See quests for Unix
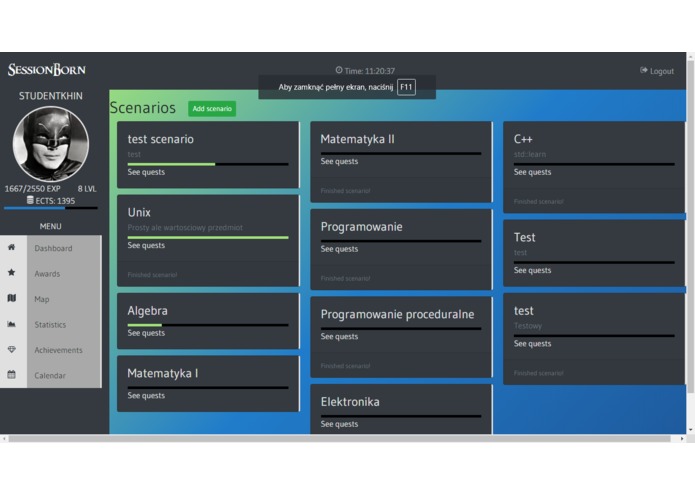Image resolution: width=695 pixels, height=494 pixels. coord(146,245)
